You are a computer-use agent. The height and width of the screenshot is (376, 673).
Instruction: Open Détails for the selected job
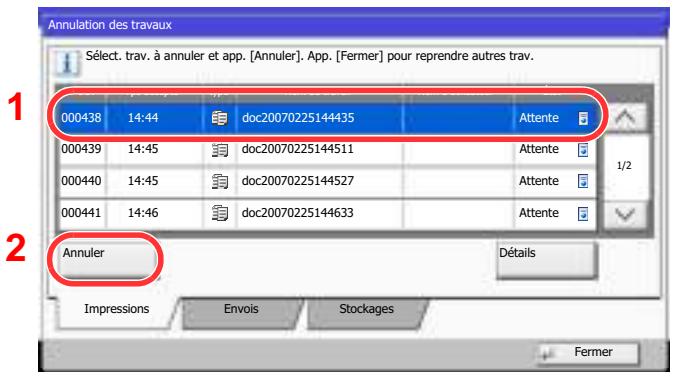click(547, 260)
